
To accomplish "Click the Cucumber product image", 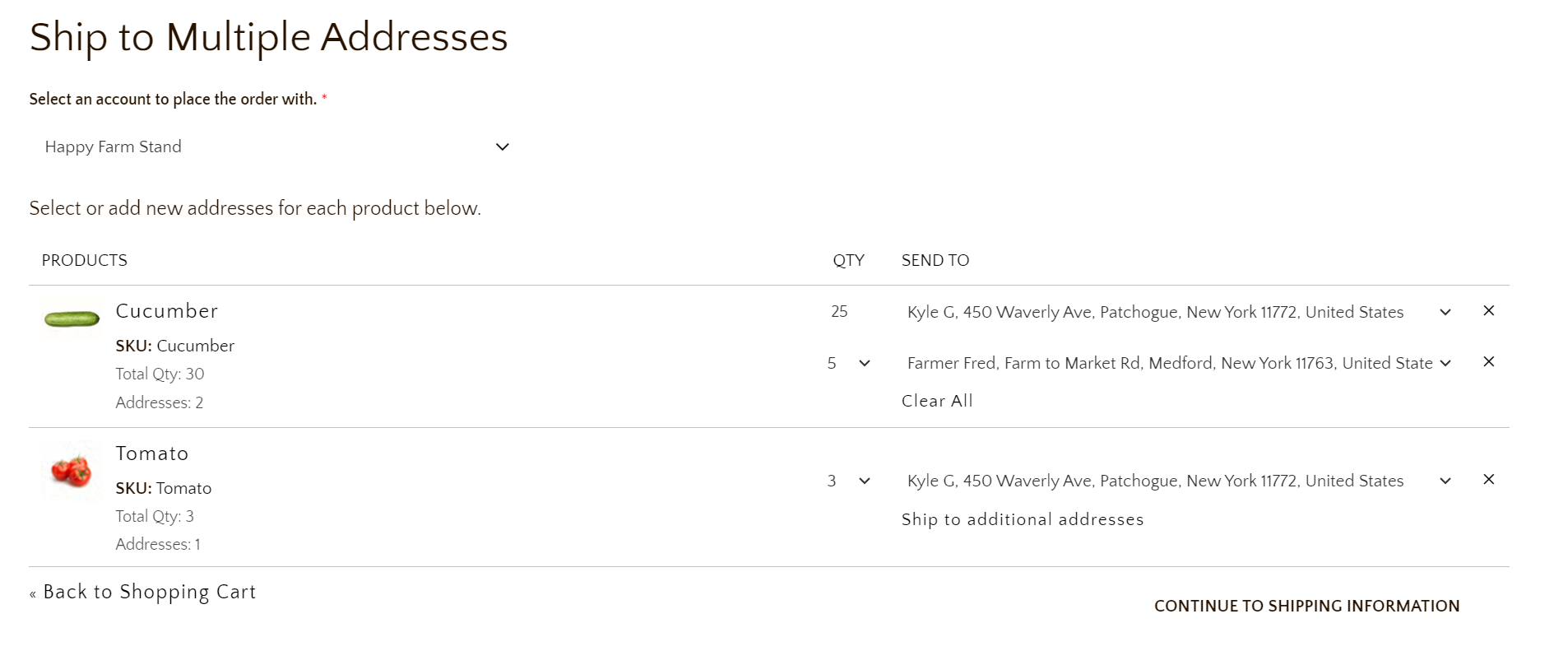I will 72,319.
